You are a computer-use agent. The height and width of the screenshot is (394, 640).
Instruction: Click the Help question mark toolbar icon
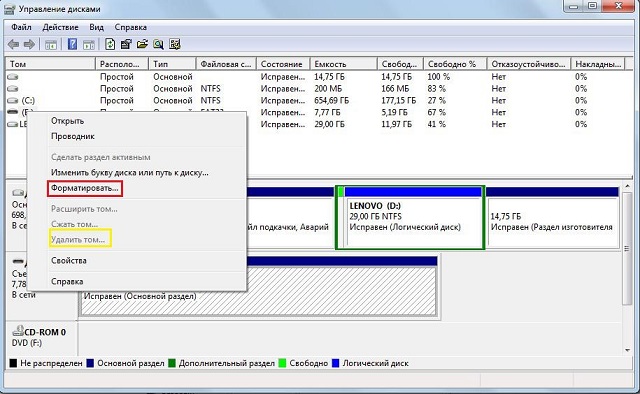pyautogui.click(x=72, y=44)
